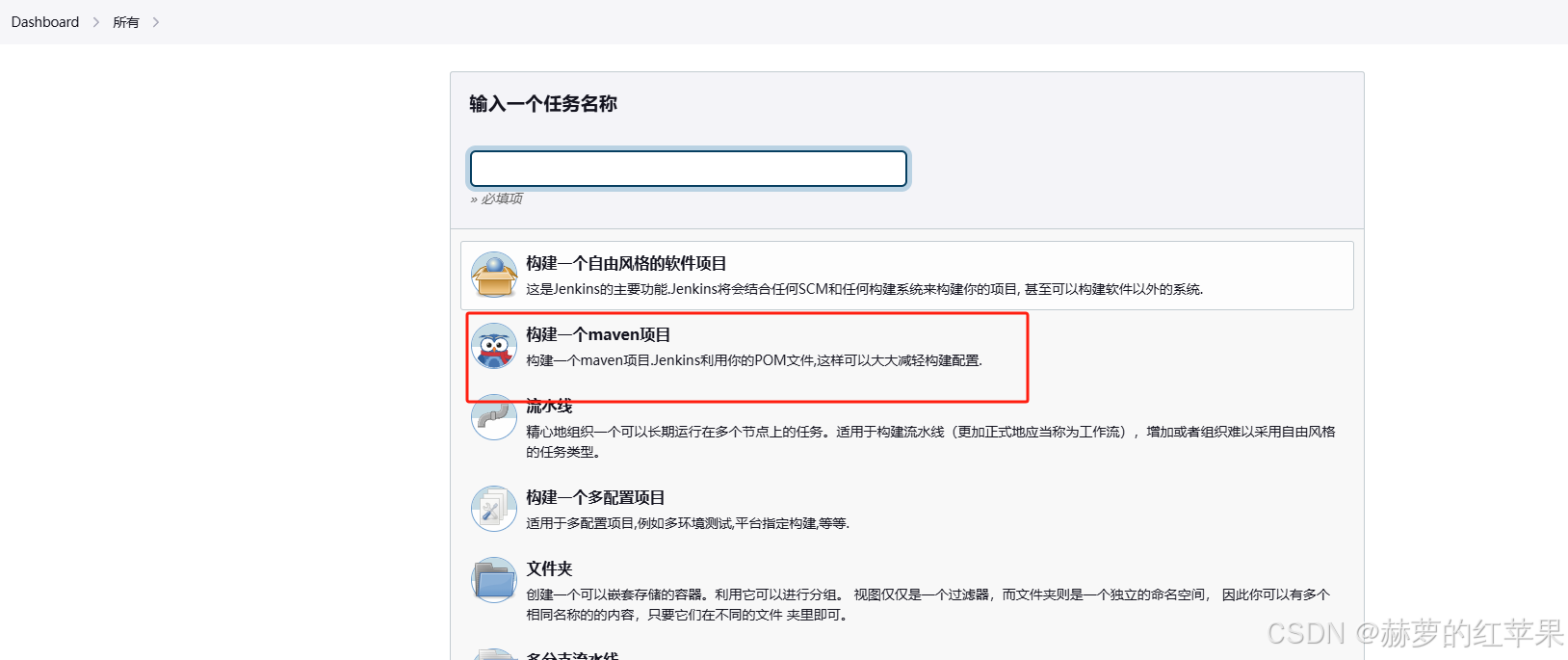
Task: Click the 流水线 description paragraph
Action: 930,441
